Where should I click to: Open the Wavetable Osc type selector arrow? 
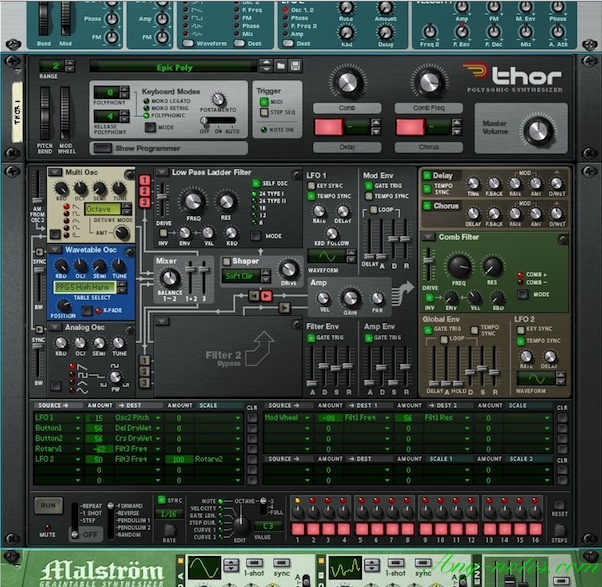pyautogui.click(x=55, y=250)
